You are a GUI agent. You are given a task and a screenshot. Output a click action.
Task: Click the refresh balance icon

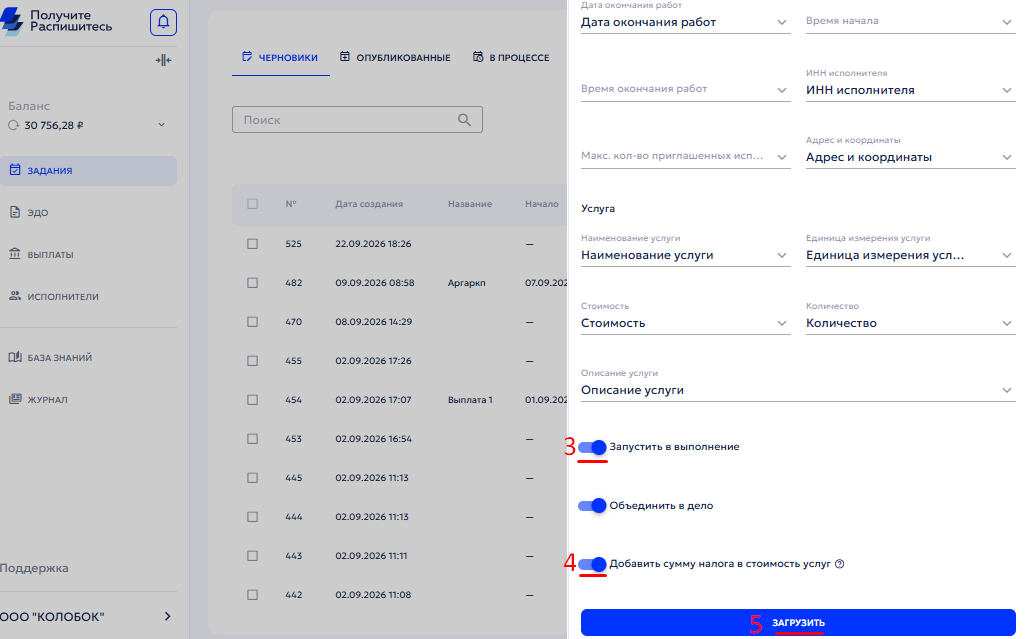point(13,125)
